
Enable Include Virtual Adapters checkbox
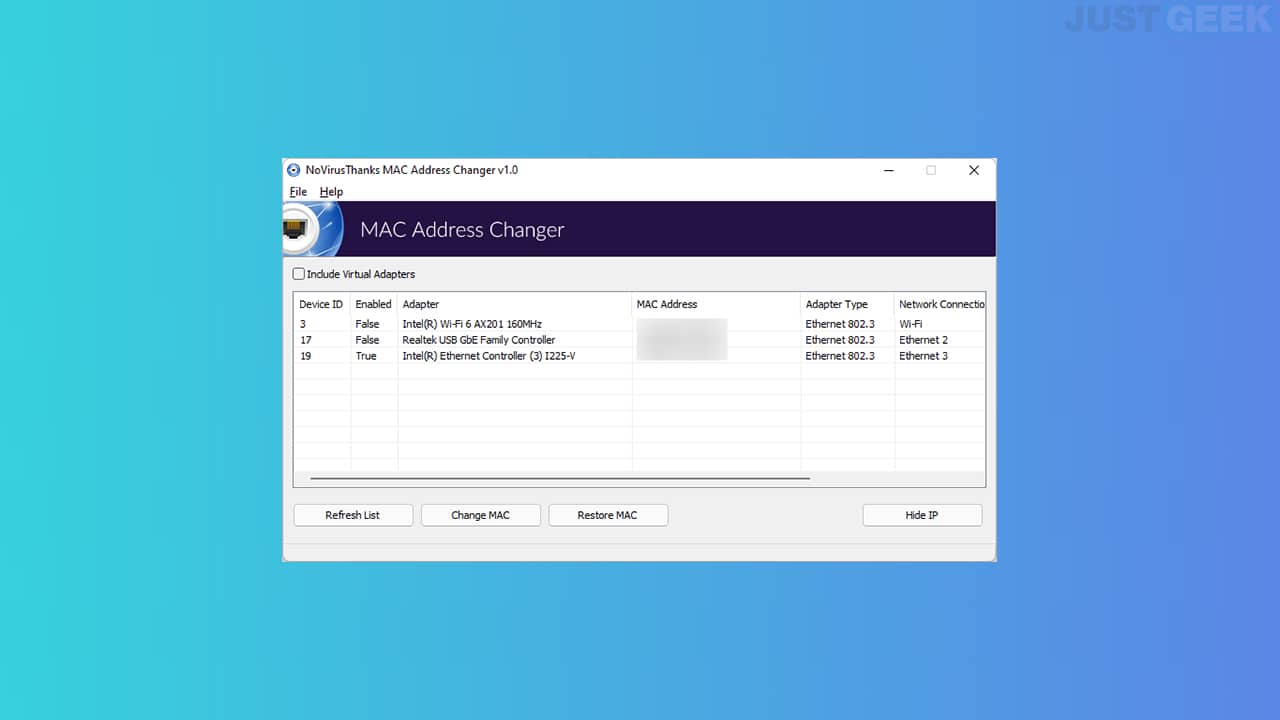point(298,274)
